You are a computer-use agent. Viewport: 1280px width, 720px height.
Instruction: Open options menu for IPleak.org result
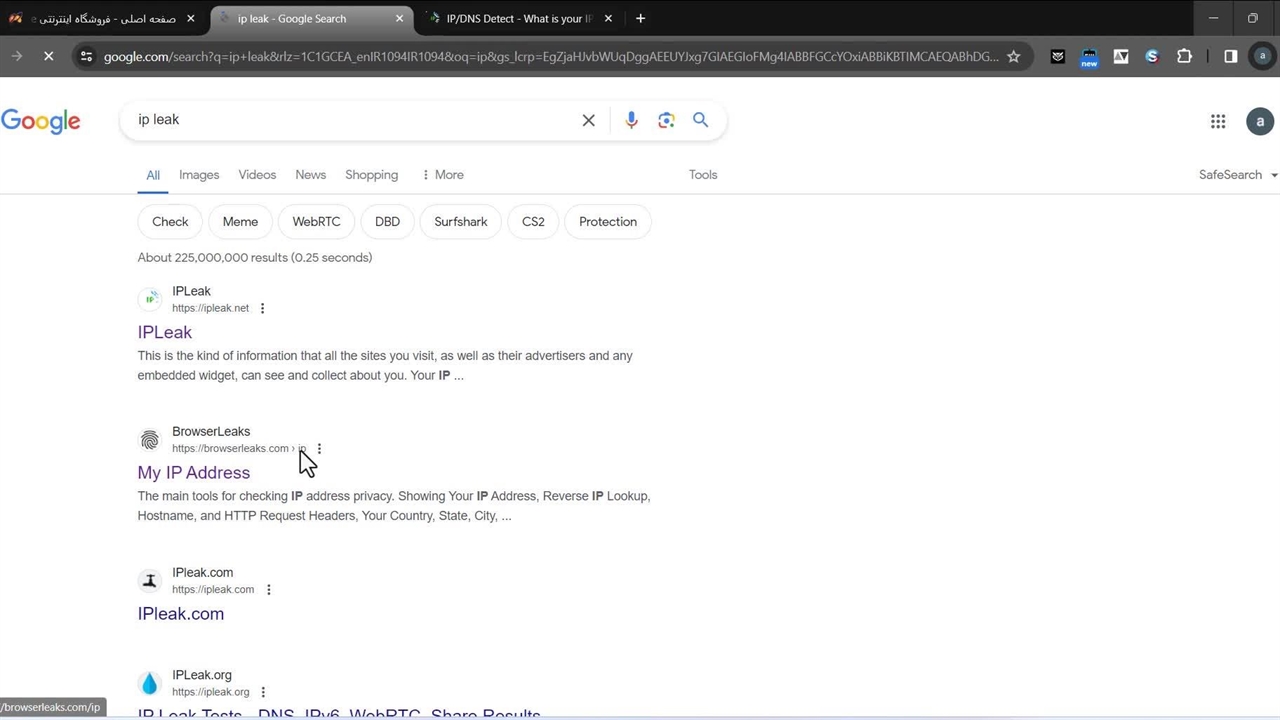point(263,692)
